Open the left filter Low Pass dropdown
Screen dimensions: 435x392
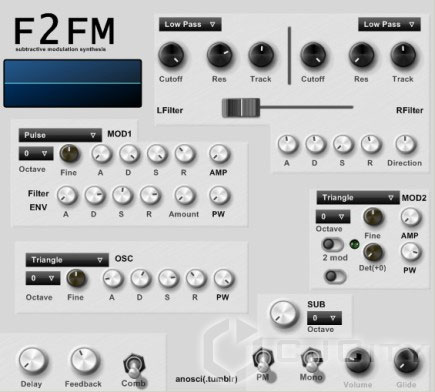tap(190, 24)
